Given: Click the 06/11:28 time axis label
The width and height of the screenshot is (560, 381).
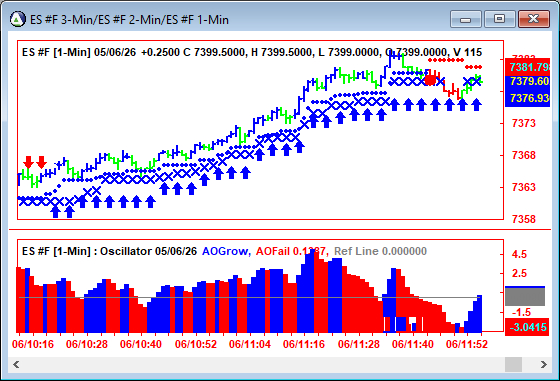Looking at the screenshot, I should coord(359,344).
